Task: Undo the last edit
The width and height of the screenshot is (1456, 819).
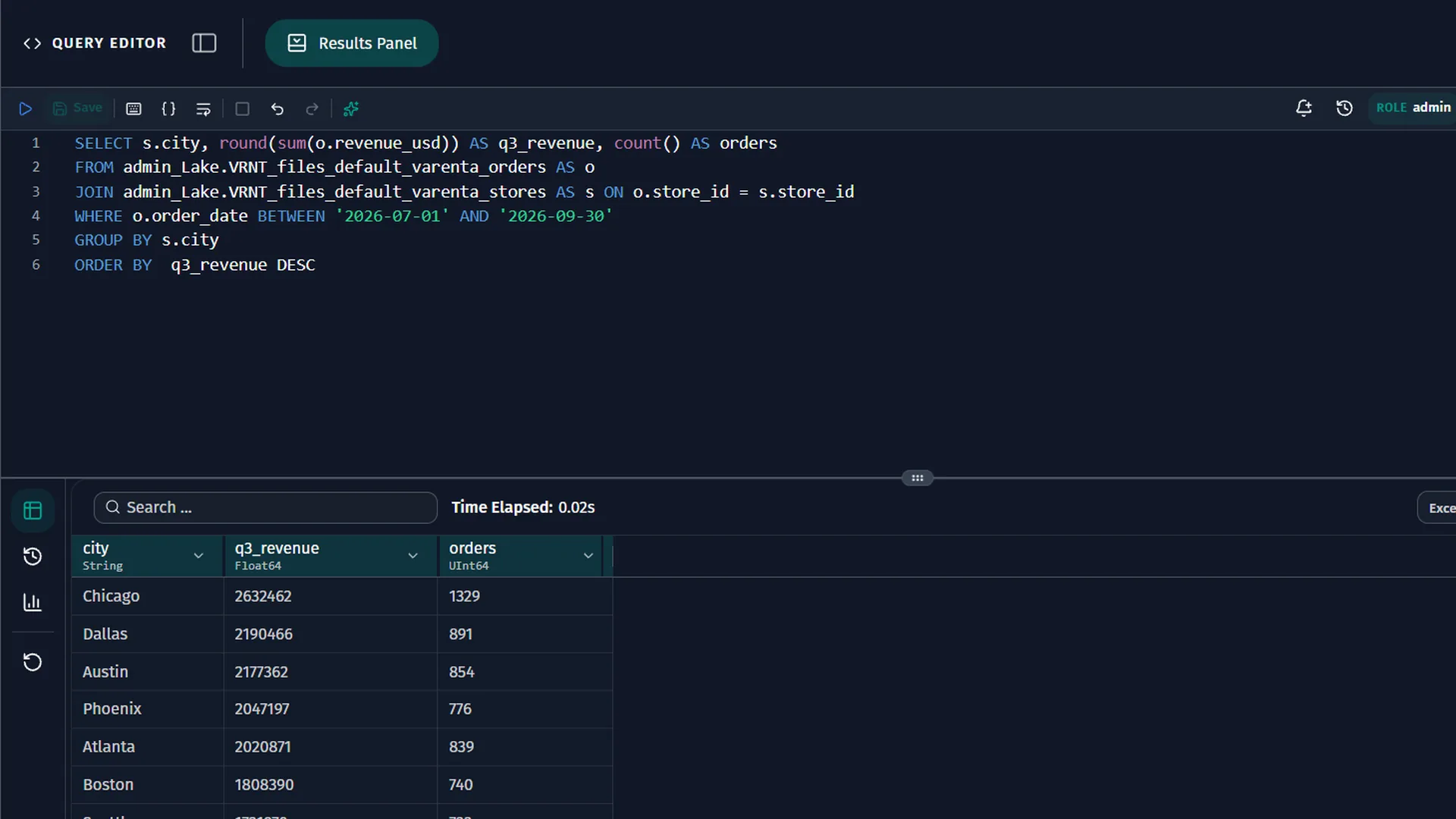Action: tap(278, 108)
